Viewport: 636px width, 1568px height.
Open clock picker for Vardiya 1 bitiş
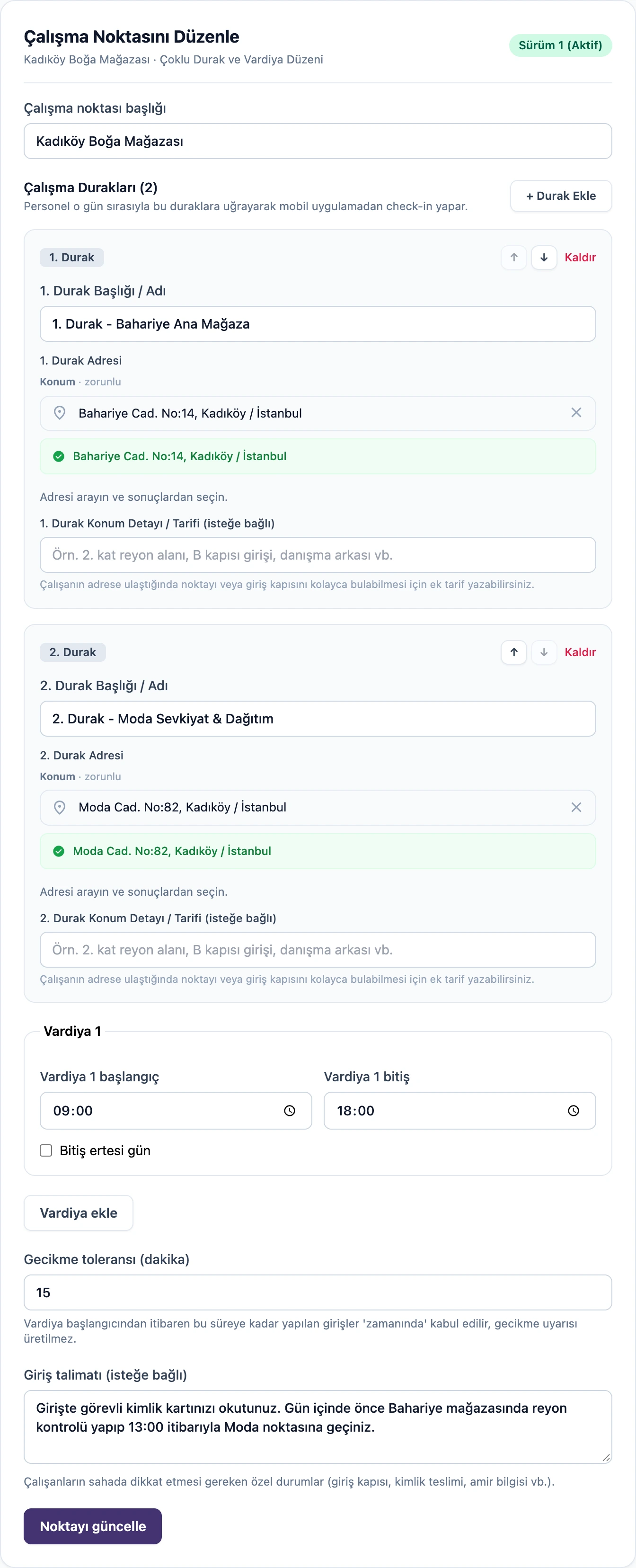574,1111
